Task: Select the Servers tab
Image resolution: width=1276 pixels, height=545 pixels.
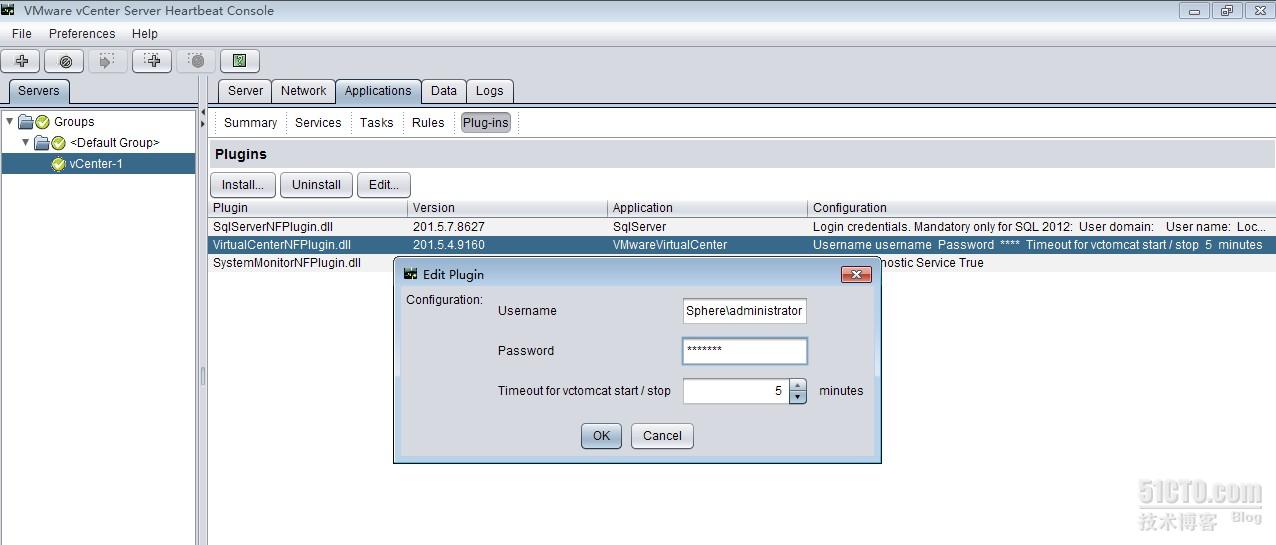Action: pos(39,91)
